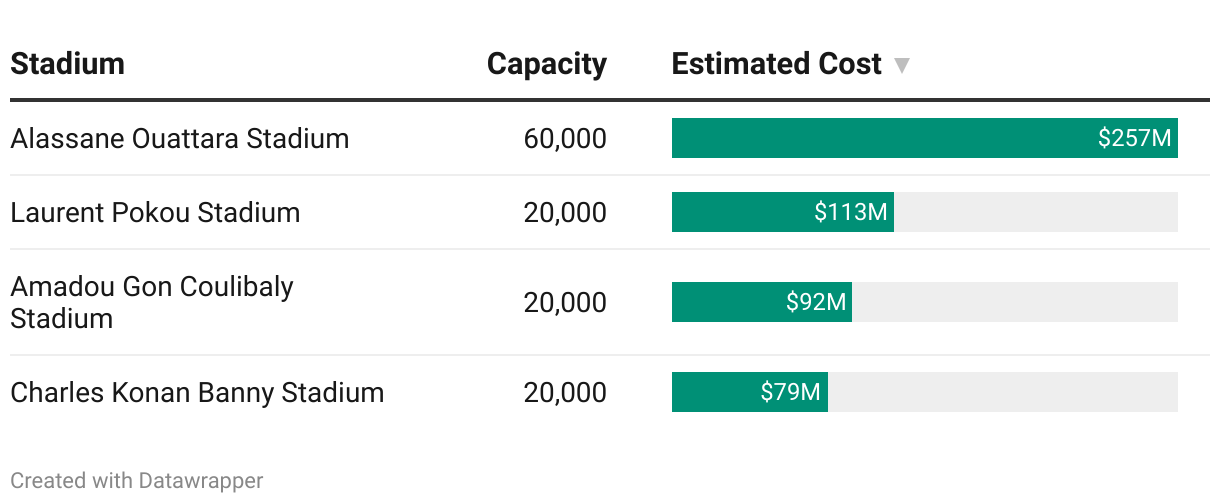This screenshot has width=1220, height=504.
Task: Select the Alassane Ouattara Stadium name
Action: (x=179, y=138)
